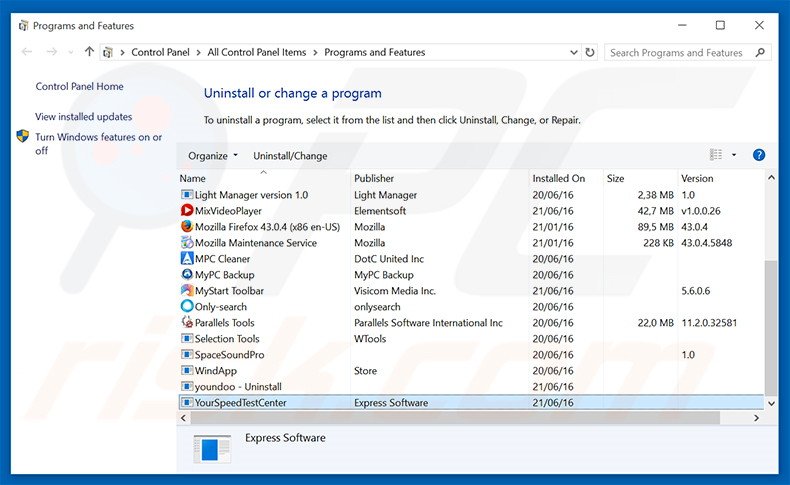
Task: Select the youndoo - Uninstall entry name
Action: (x=238, y=387)
